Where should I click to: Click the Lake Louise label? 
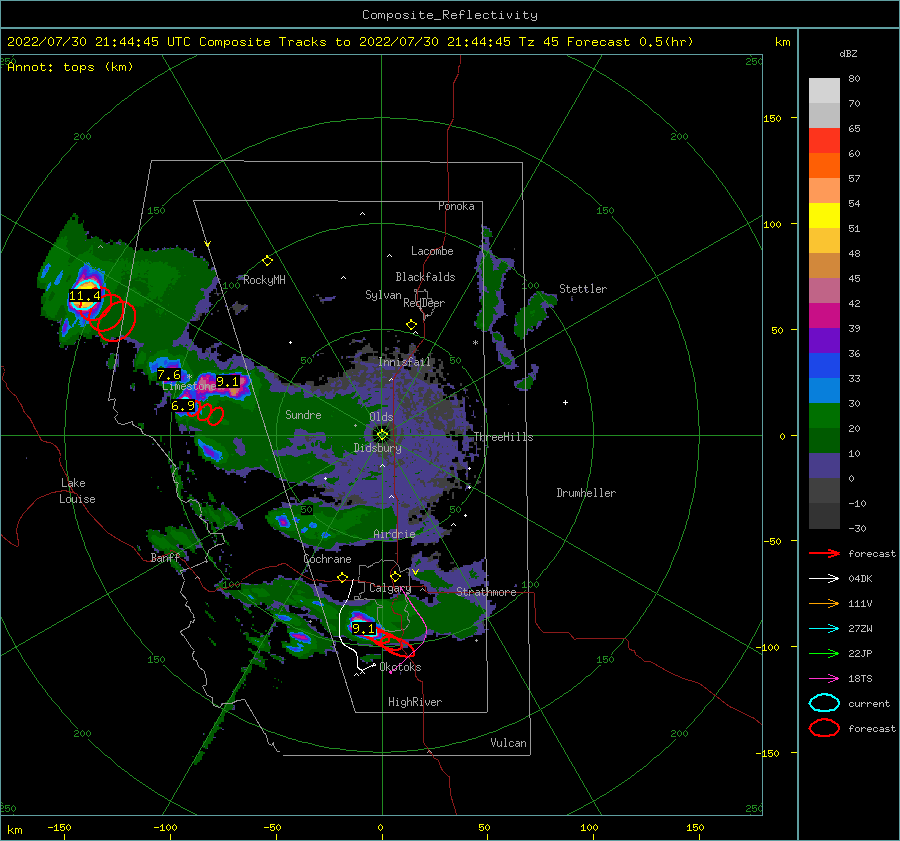(x=78, y=491)
